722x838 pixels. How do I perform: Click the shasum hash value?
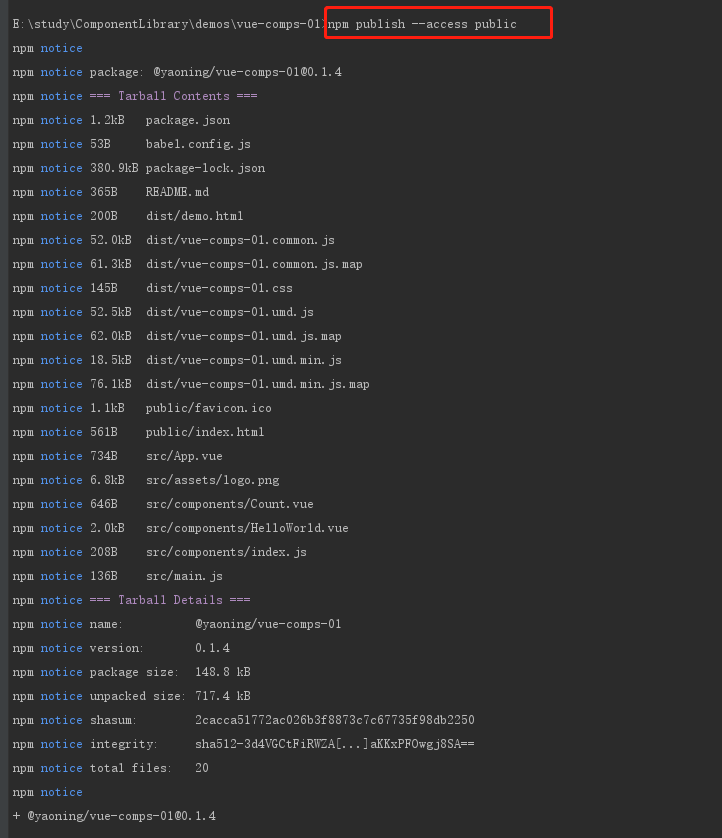[335, 720]
